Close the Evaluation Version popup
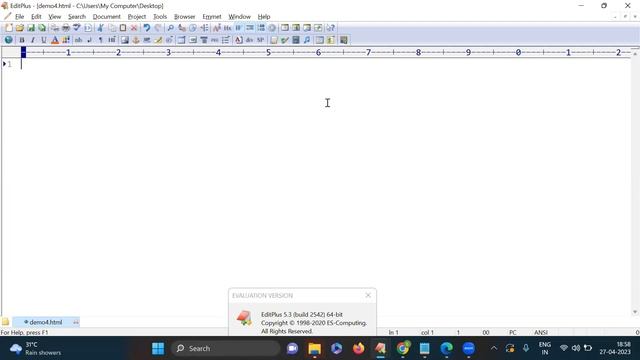The image size is (640, 360). pyautogui.click(x=368, y=295)
